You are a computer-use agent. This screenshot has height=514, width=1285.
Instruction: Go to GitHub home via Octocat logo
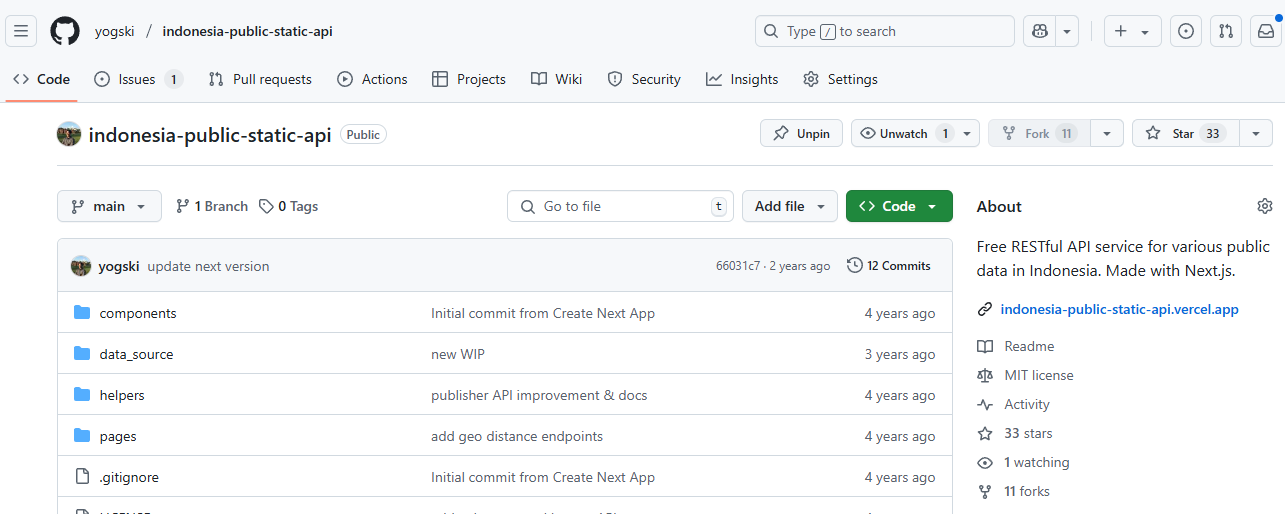[65, 31]
